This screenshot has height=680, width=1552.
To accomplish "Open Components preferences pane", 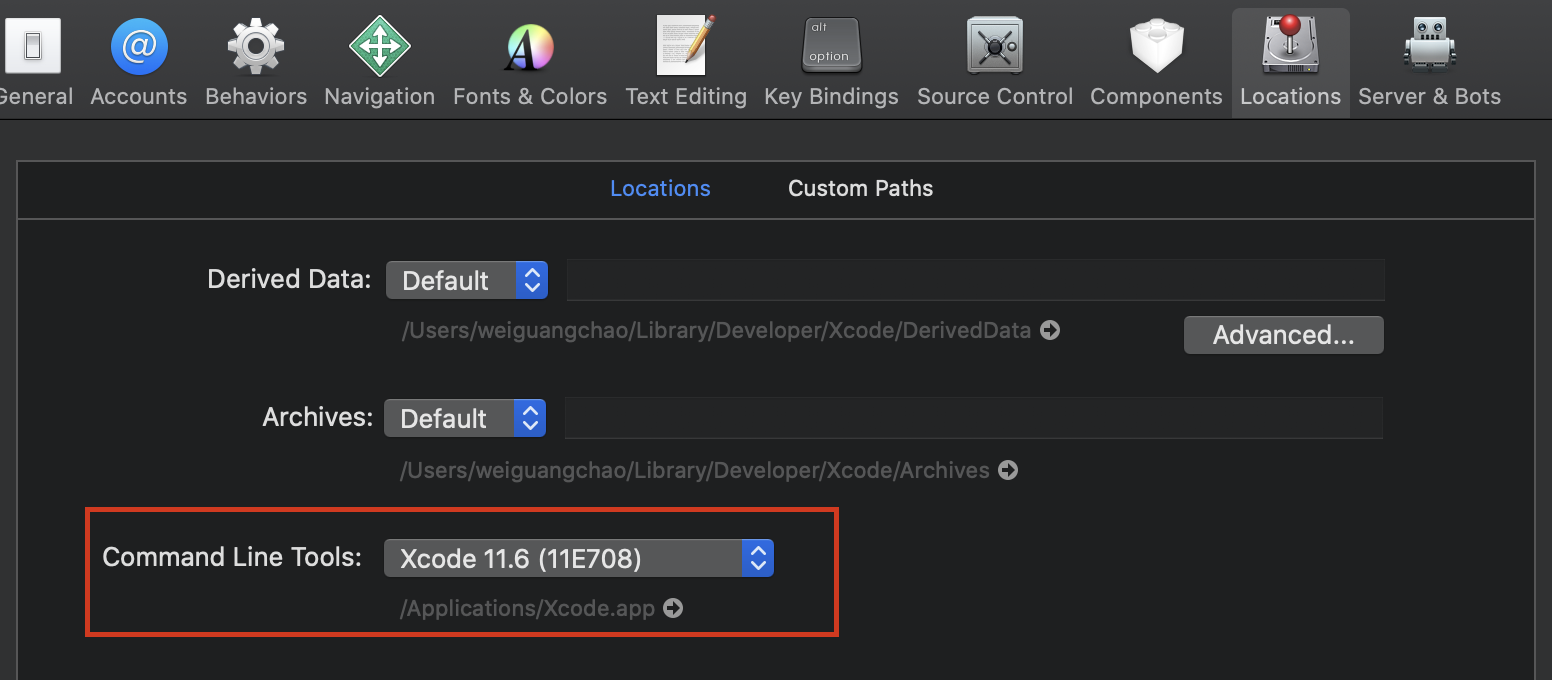I will pyautogui.click(x=1156, y=60).
